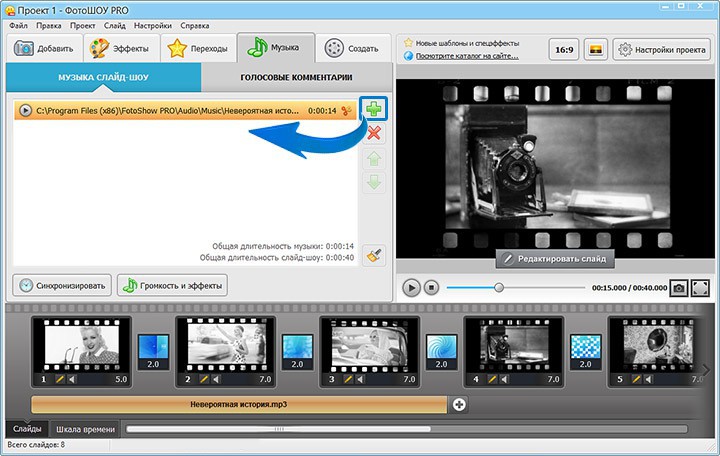Toggle sound on slide 5
This screenshot has height=456, width=720.
coord(649,379)
